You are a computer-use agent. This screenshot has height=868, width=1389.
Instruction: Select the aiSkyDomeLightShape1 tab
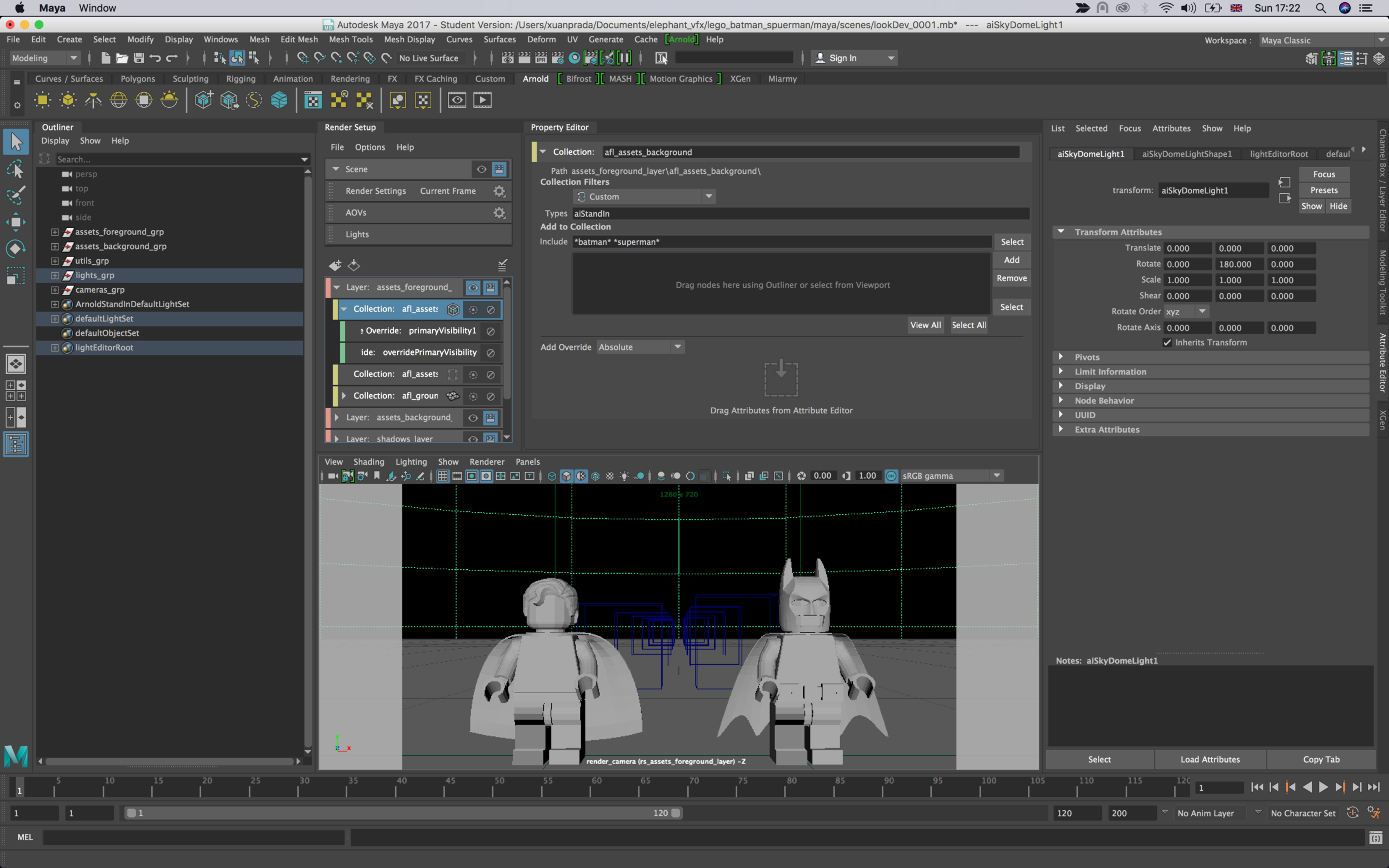pos(1186,154)
